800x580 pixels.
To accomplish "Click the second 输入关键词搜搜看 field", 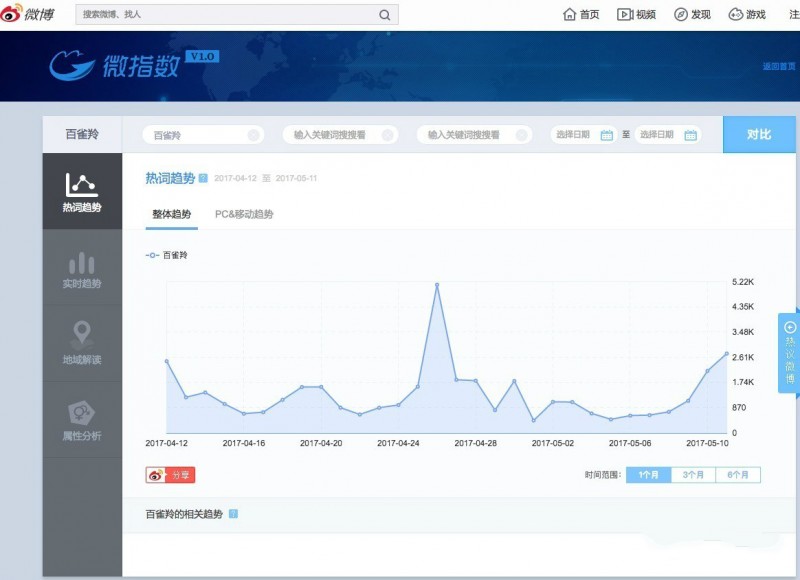I will tap(340, 135).
